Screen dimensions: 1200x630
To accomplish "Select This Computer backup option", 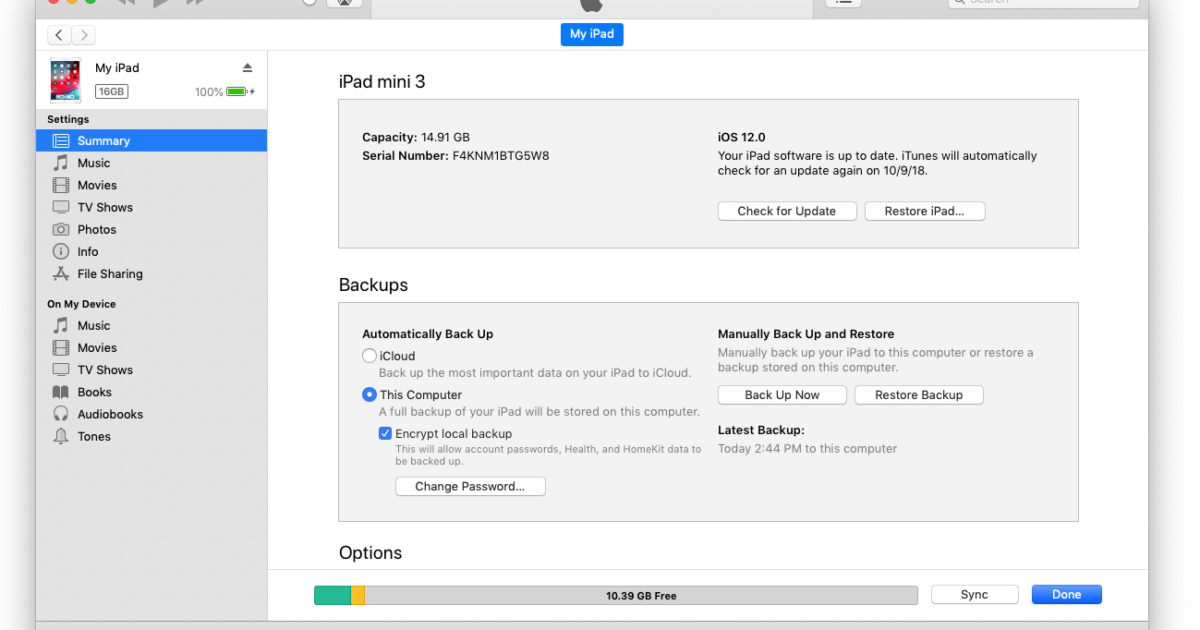I will click(370, 395).
